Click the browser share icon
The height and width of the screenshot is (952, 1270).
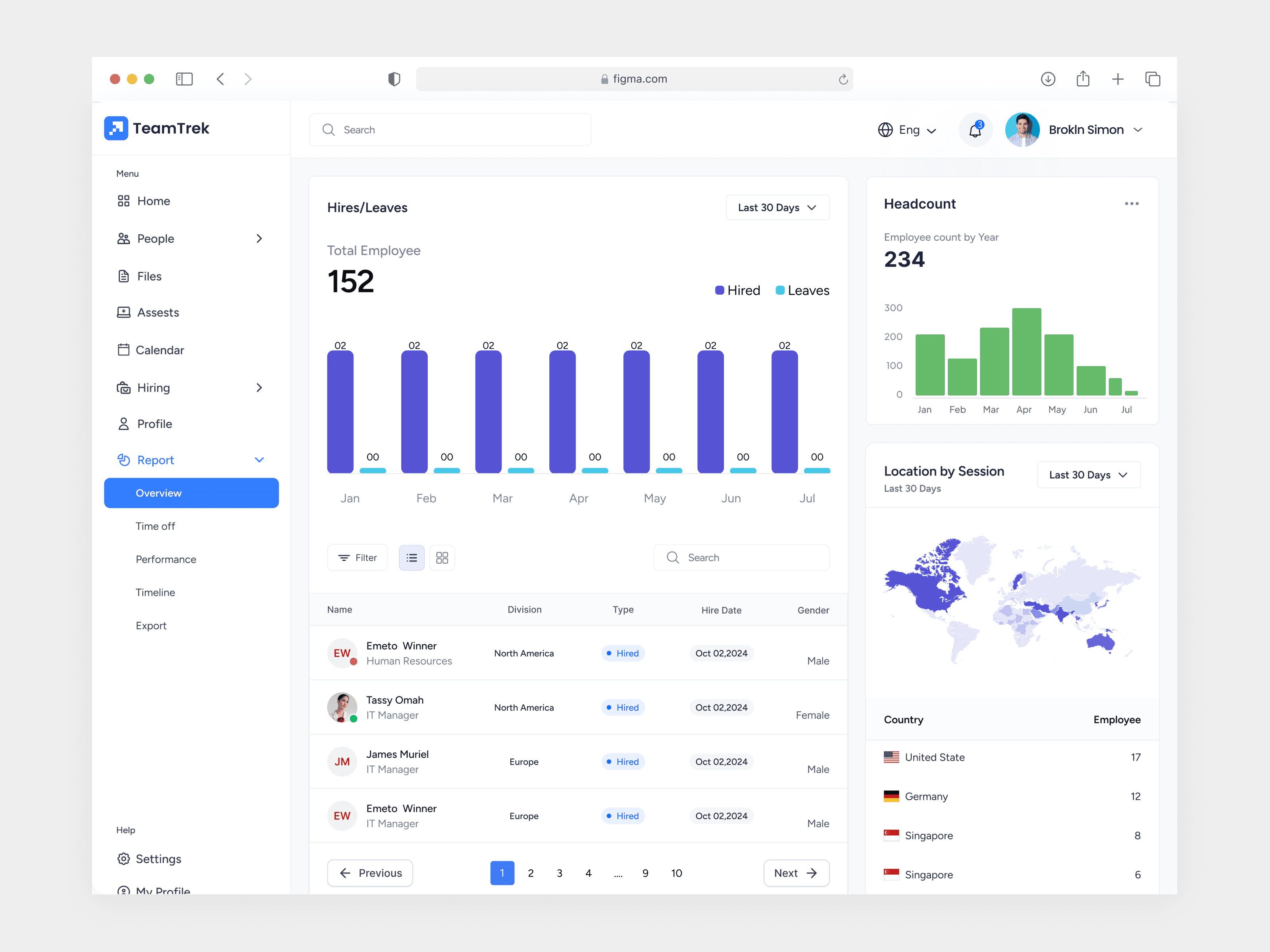coord(1083,79)
